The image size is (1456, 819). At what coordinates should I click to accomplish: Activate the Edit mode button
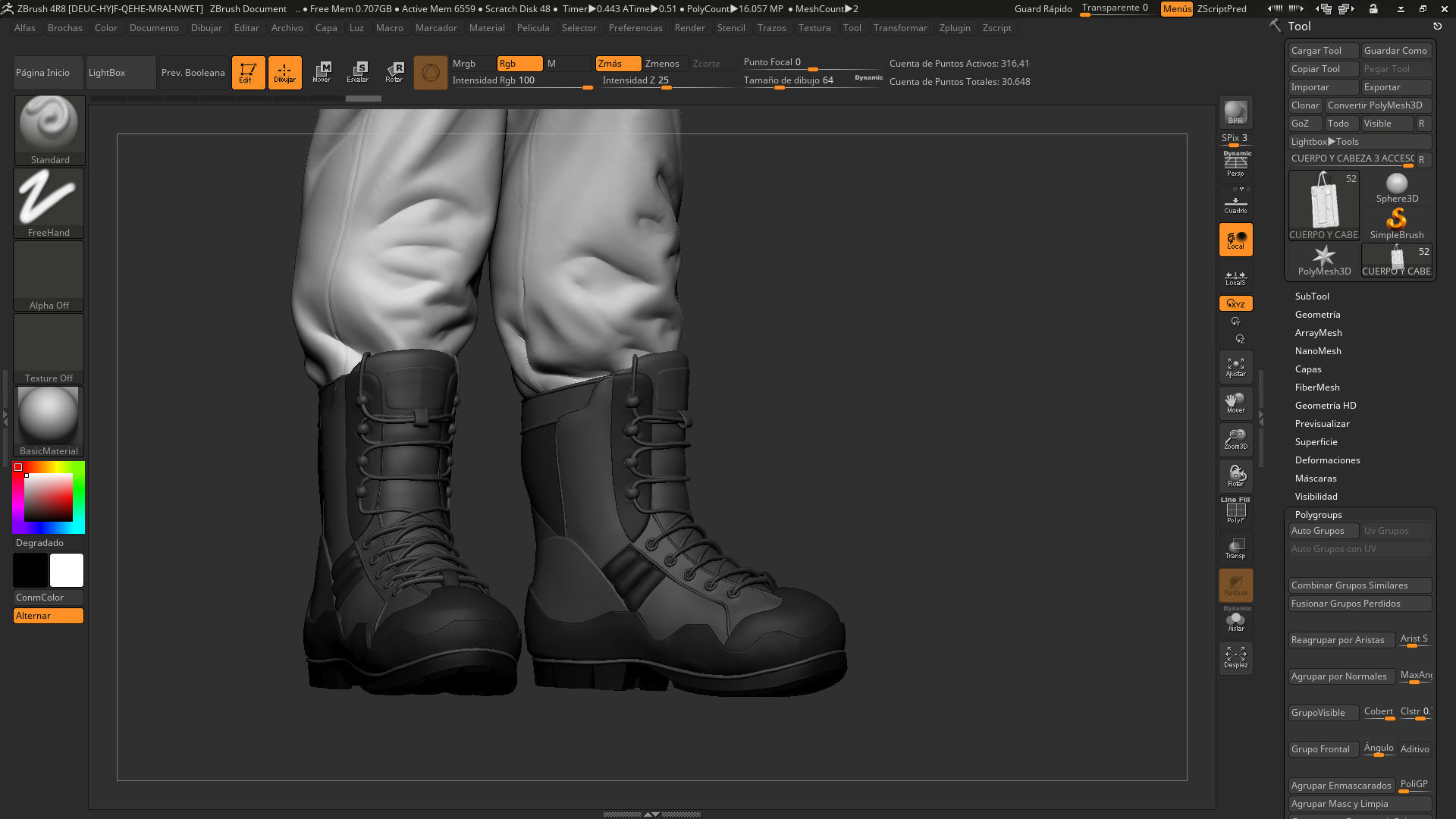coord(248,73)
